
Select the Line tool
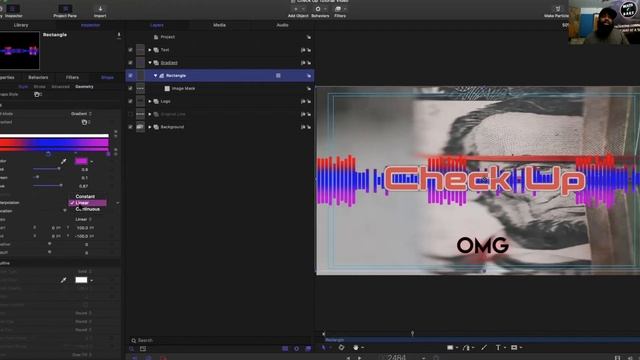[x=484, y=348]
